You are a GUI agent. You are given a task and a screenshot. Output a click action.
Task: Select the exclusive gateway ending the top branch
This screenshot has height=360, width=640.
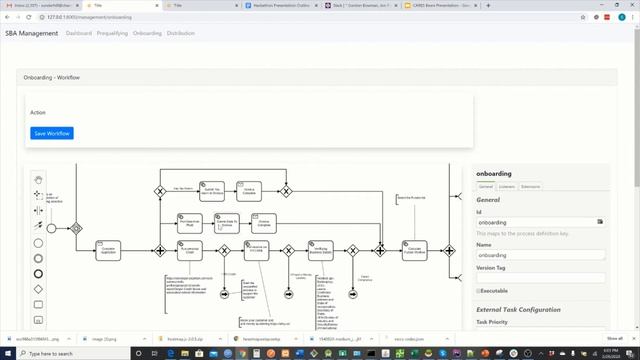click(x=286, y=191)
